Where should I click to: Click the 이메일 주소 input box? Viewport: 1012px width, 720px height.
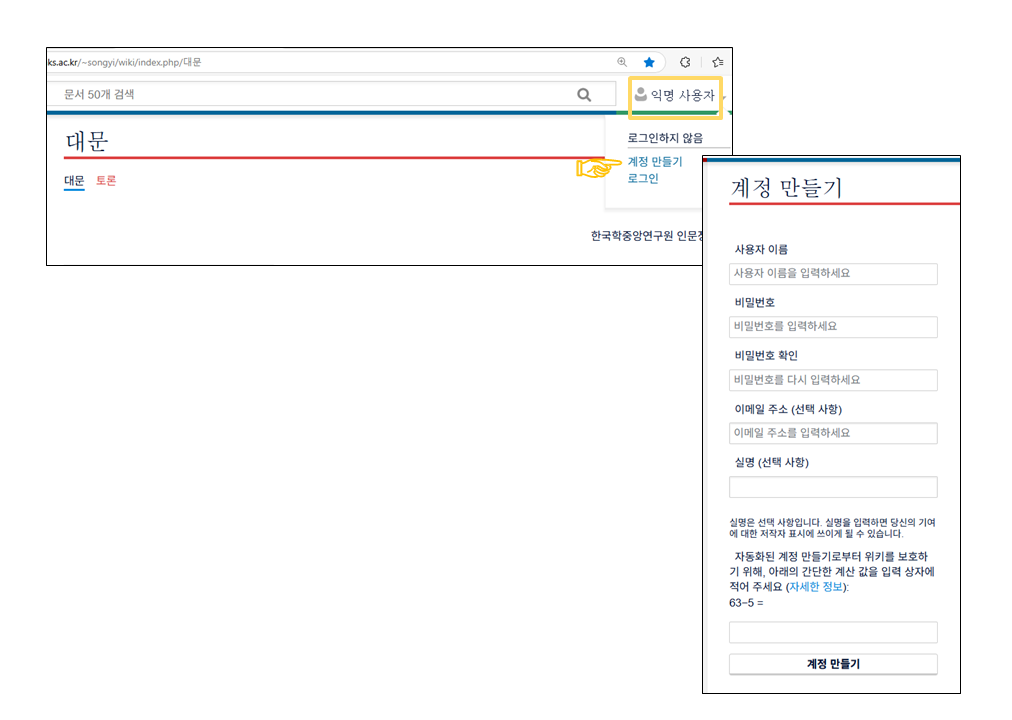tap(833, 433)
